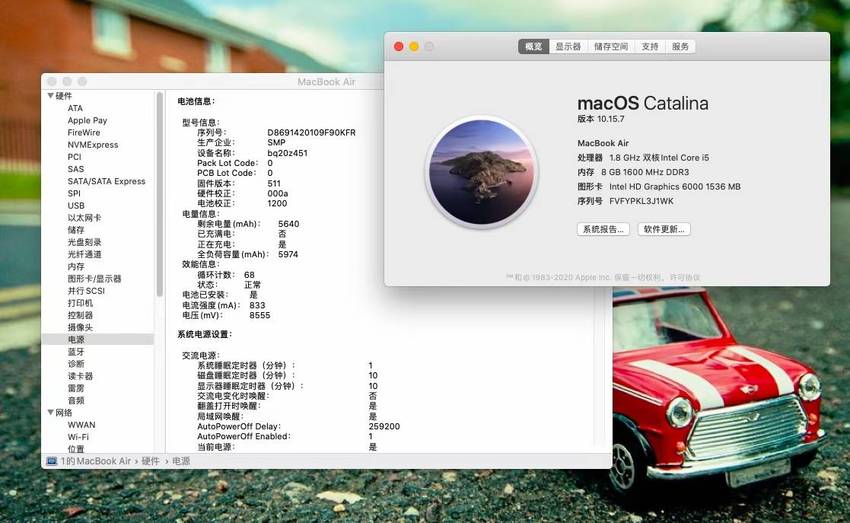This screenshot has height=523, width=850.
Task: Click the 系统报告... button
Action: (x=603, y=229)
